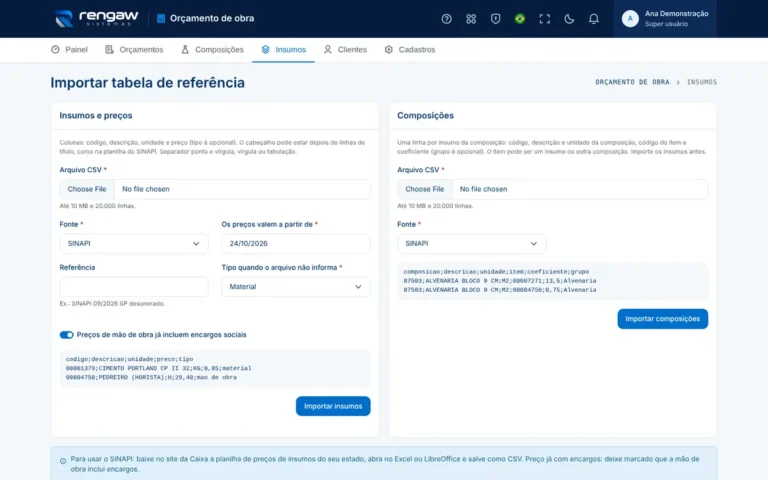The width and height of the screenshot is (768, 480).
Task: Click the user avatar A
Action: click(x=630, y=19)
